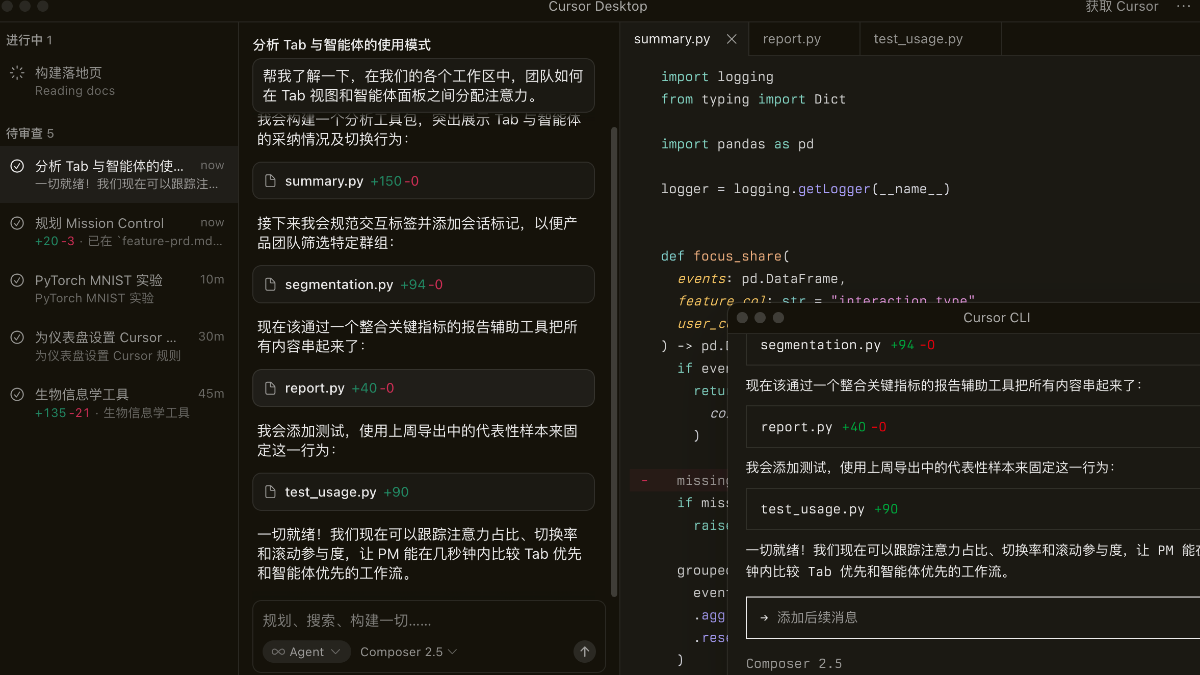Click file icon on report.py card
The width and height of the screenshot is (1200, 675).
(x=270, y=388)
